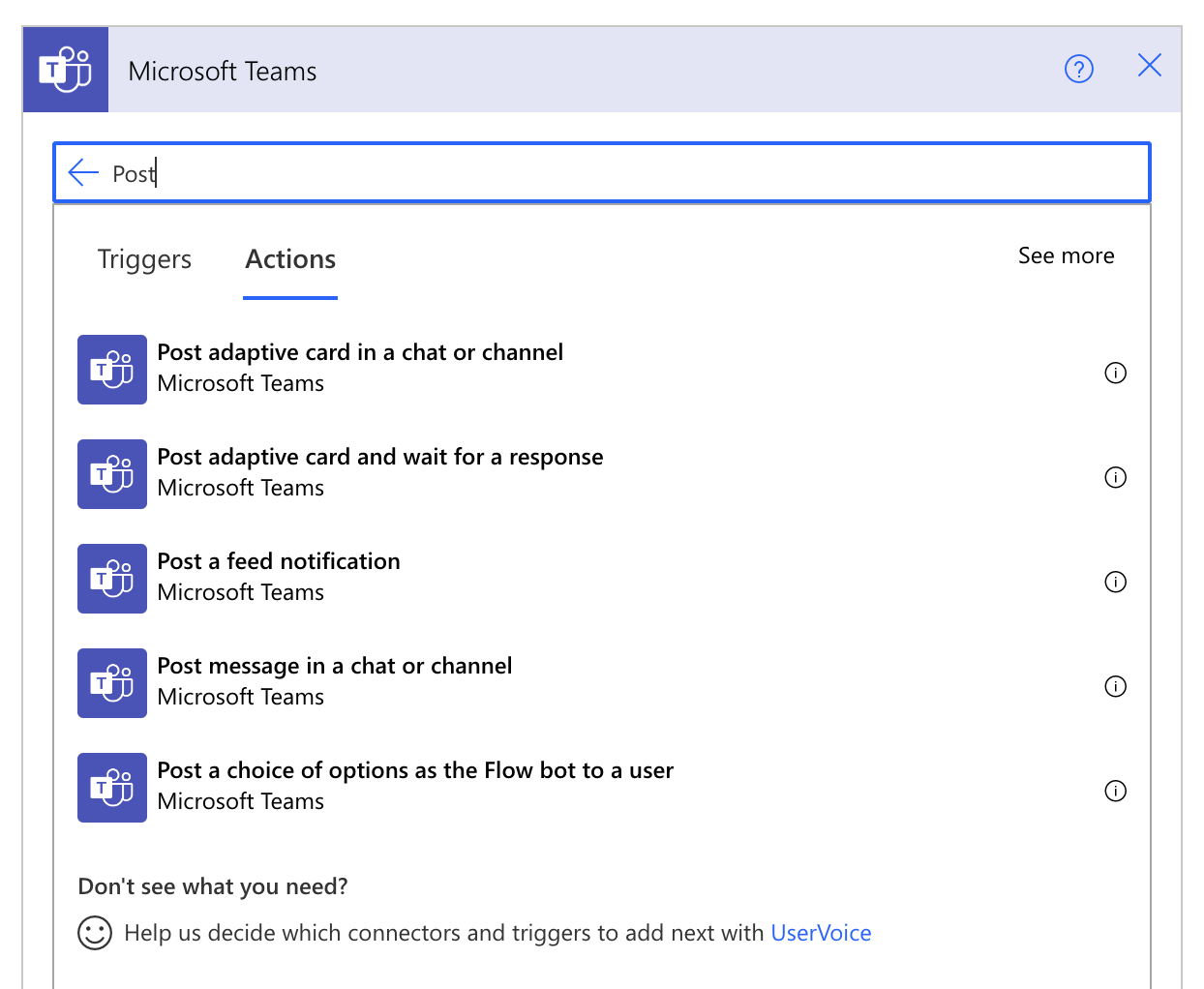
Task: Click Teams icon beside Post message in chat
Action: [112, 683]
